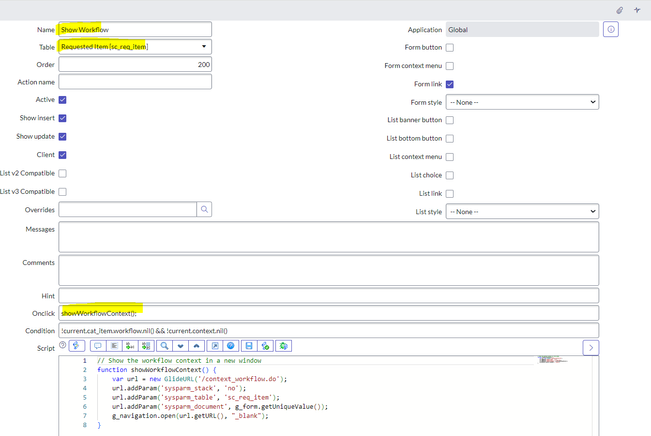Check the List banner button checkbox
The image size is (651, 436).
pos(450,120)
